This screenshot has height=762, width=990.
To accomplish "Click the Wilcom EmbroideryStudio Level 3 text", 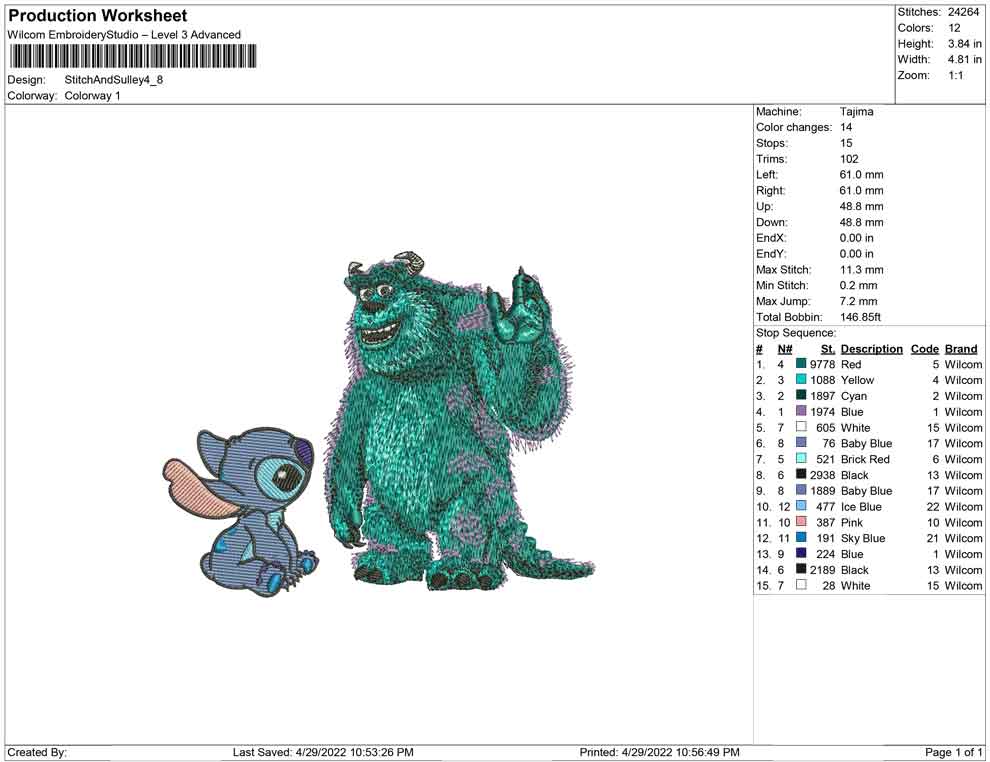I will click(x=124, y=35).
